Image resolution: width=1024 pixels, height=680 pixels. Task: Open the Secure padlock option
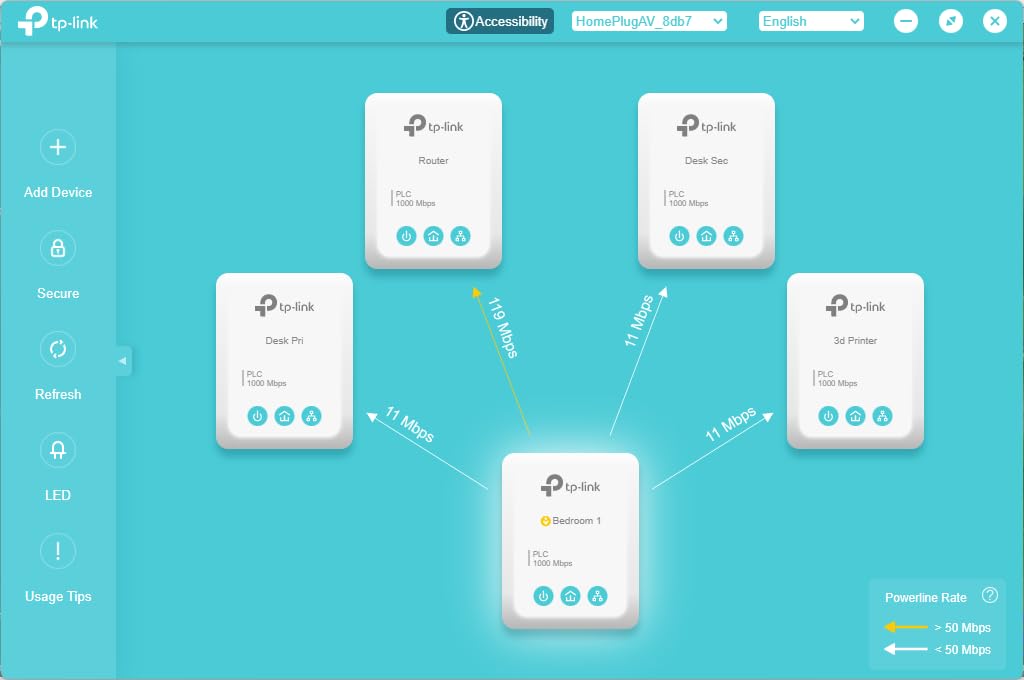(x=58, y=248)
